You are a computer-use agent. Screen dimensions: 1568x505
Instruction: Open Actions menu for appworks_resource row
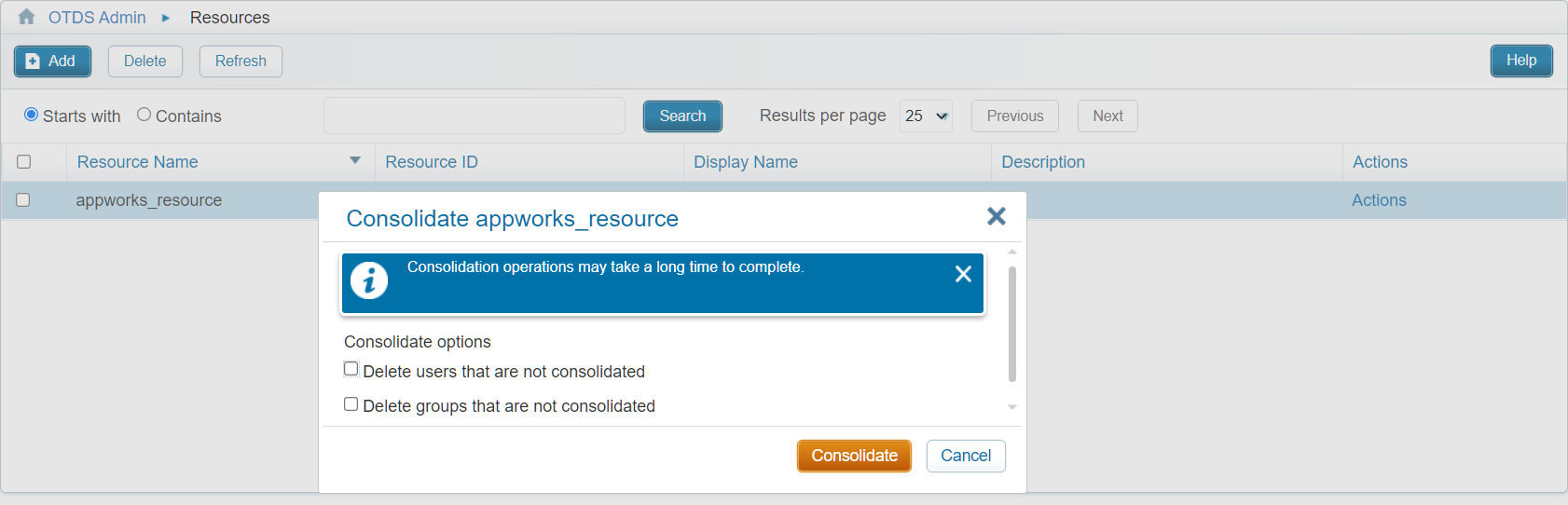click(1379, 200)
